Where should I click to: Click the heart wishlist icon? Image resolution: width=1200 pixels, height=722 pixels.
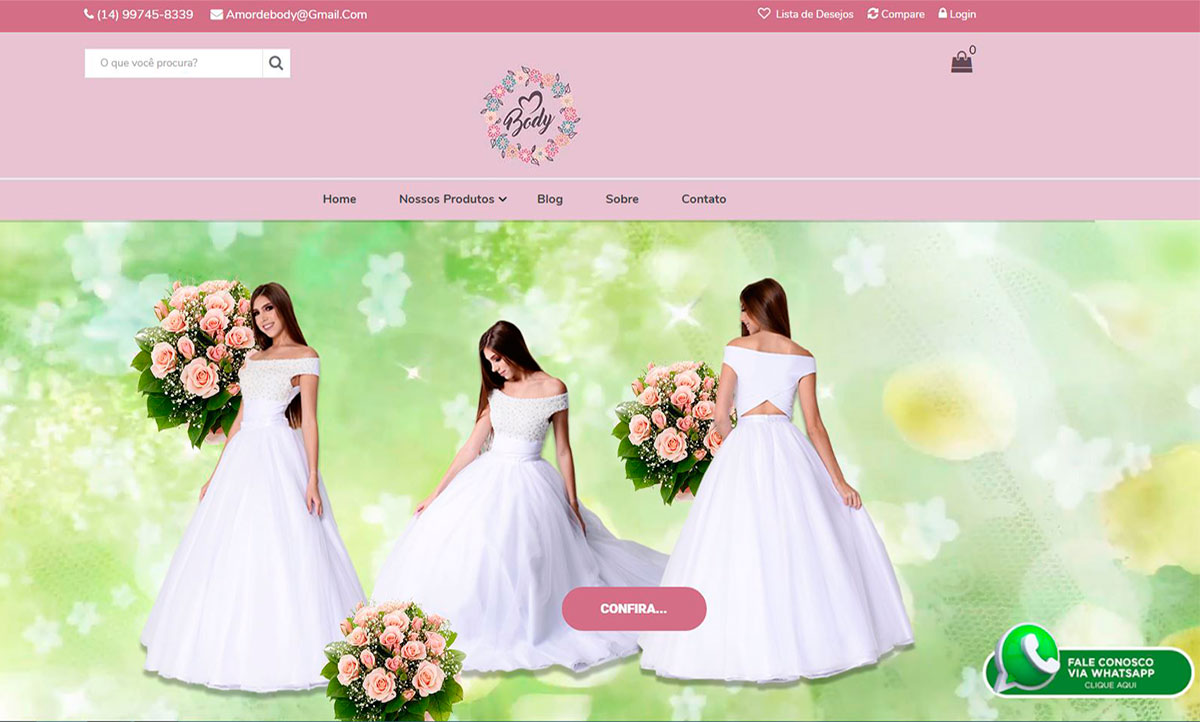tap(764, 14)
